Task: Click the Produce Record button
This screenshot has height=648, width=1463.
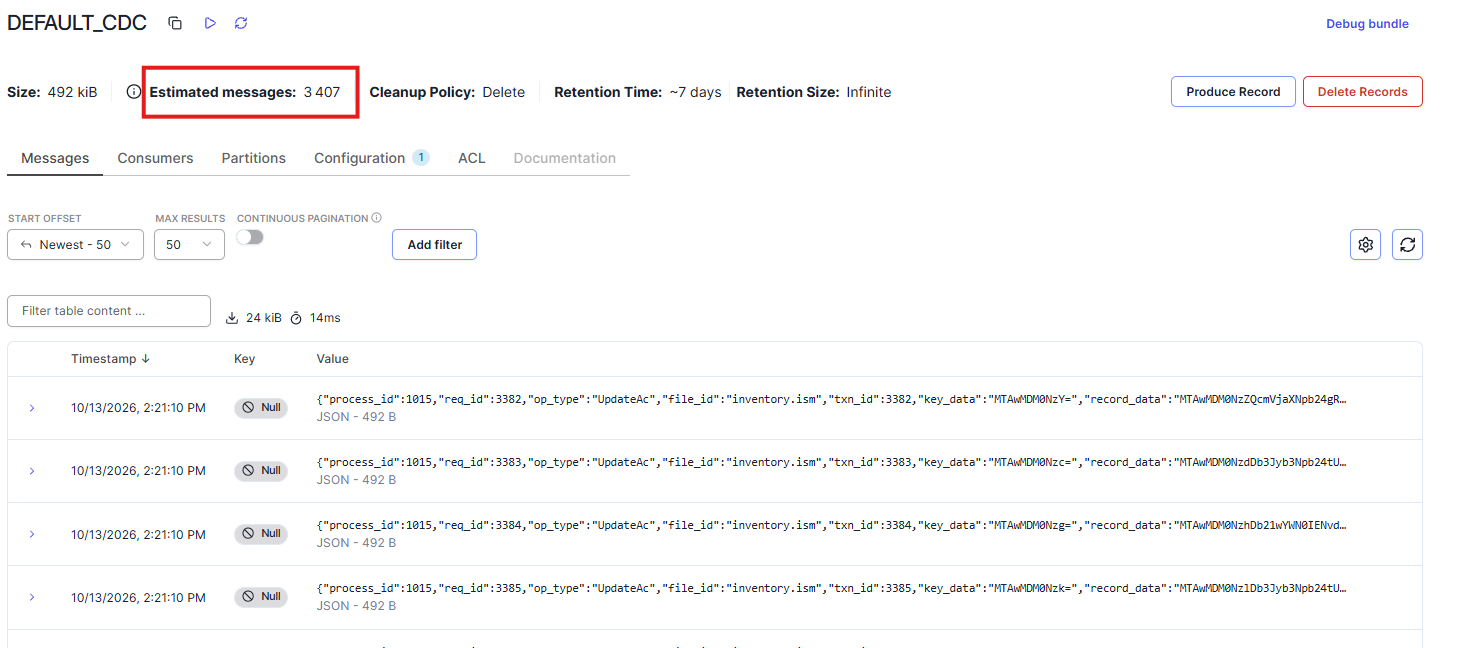Action: click(1233, 92)
